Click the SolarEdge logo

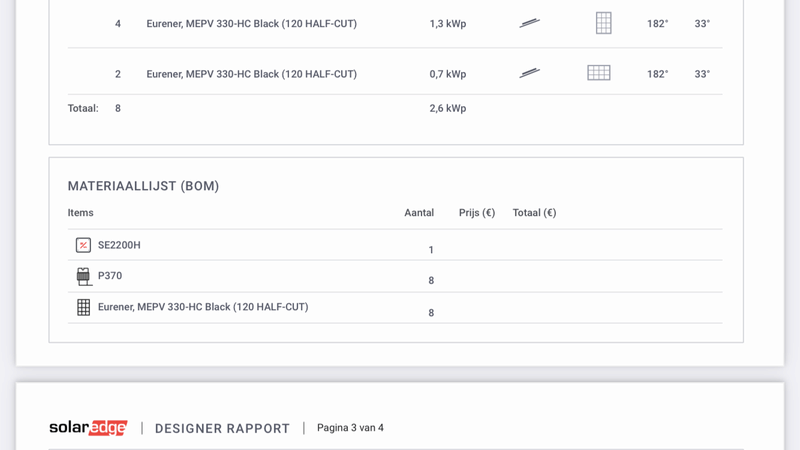coord(88,428)
